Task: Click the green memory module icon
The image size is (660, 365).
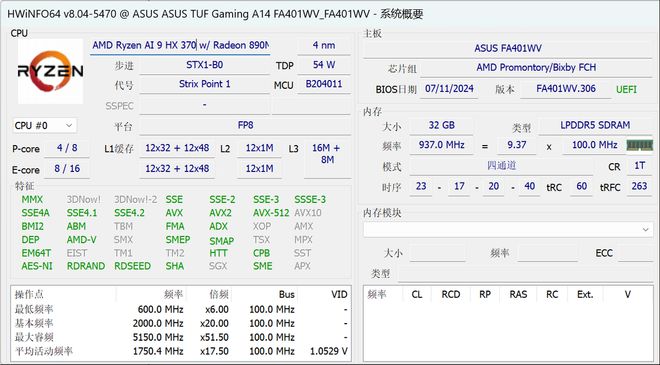Action: 640,146
